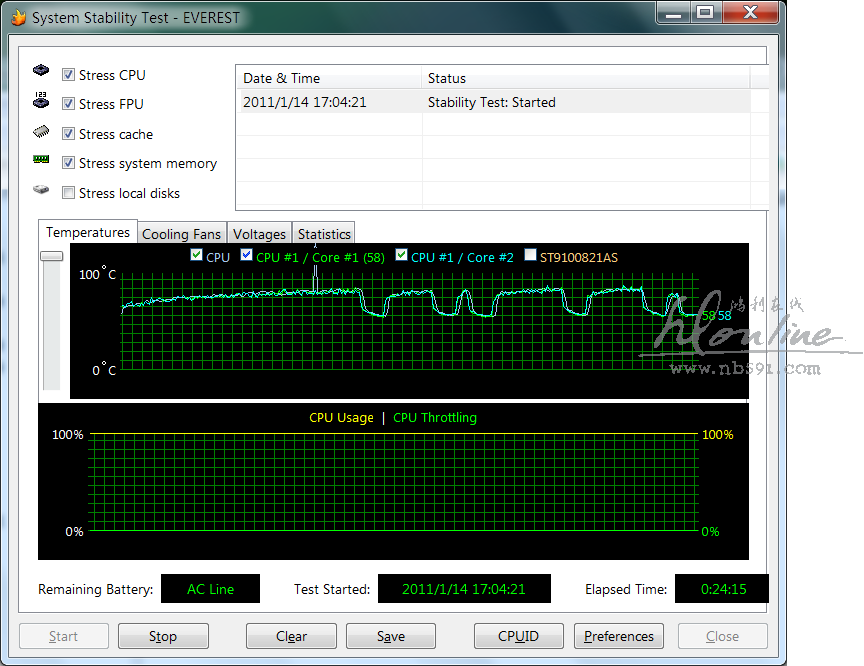Click the Clear button
The height and width of the screenshot is (666, 864).
[291, 636]
